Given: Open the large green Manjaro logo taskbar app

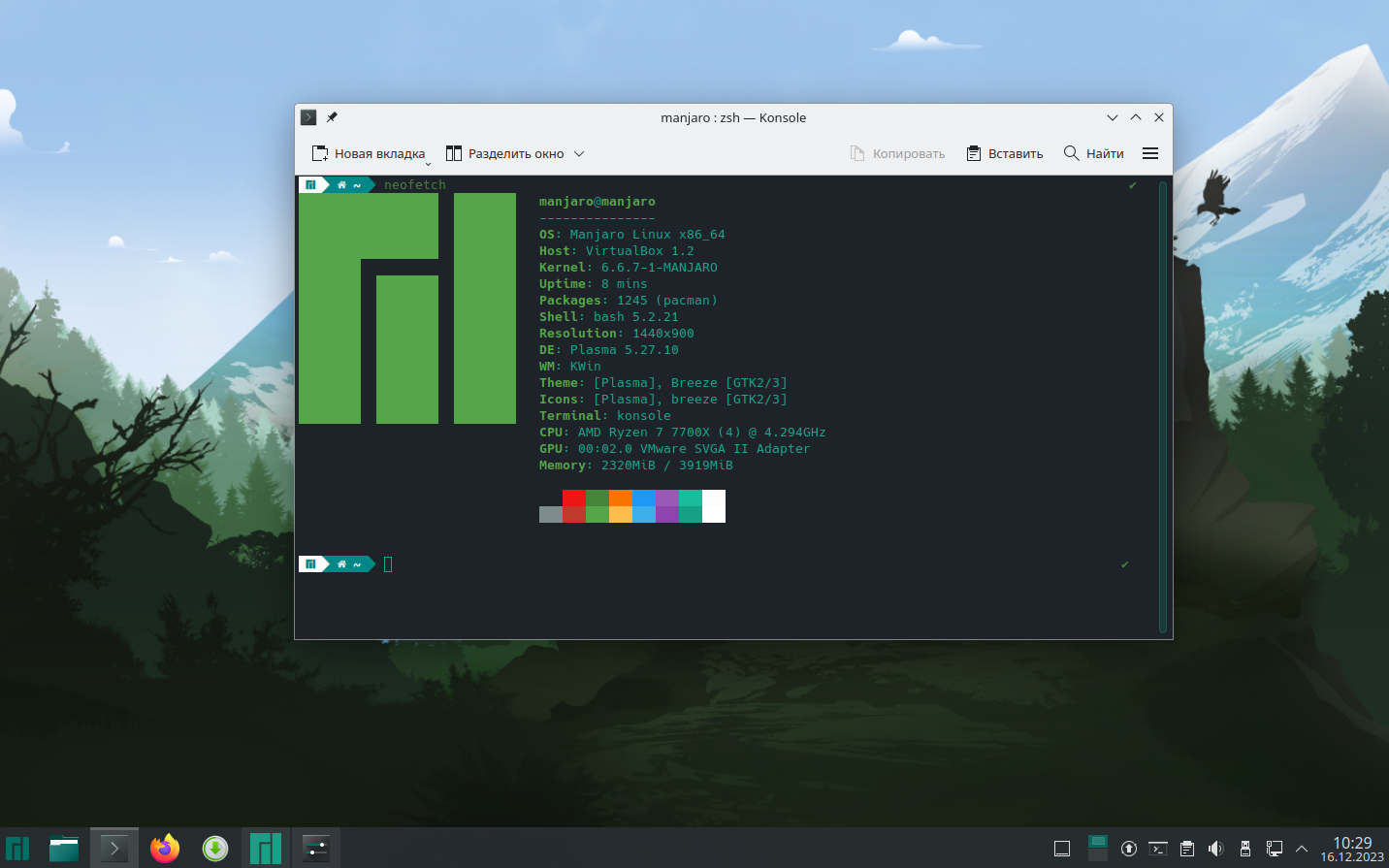Looking at the screenshot, I should (266, 849).
